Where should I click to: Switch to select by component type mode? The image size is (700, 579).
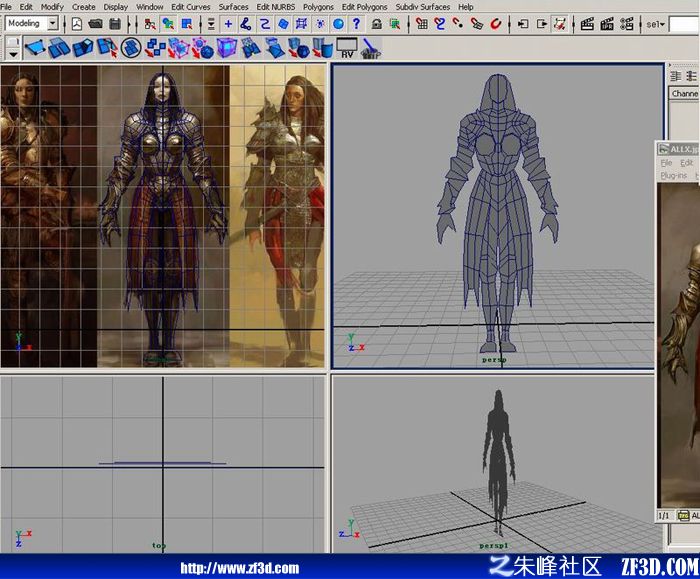[187, 24]
